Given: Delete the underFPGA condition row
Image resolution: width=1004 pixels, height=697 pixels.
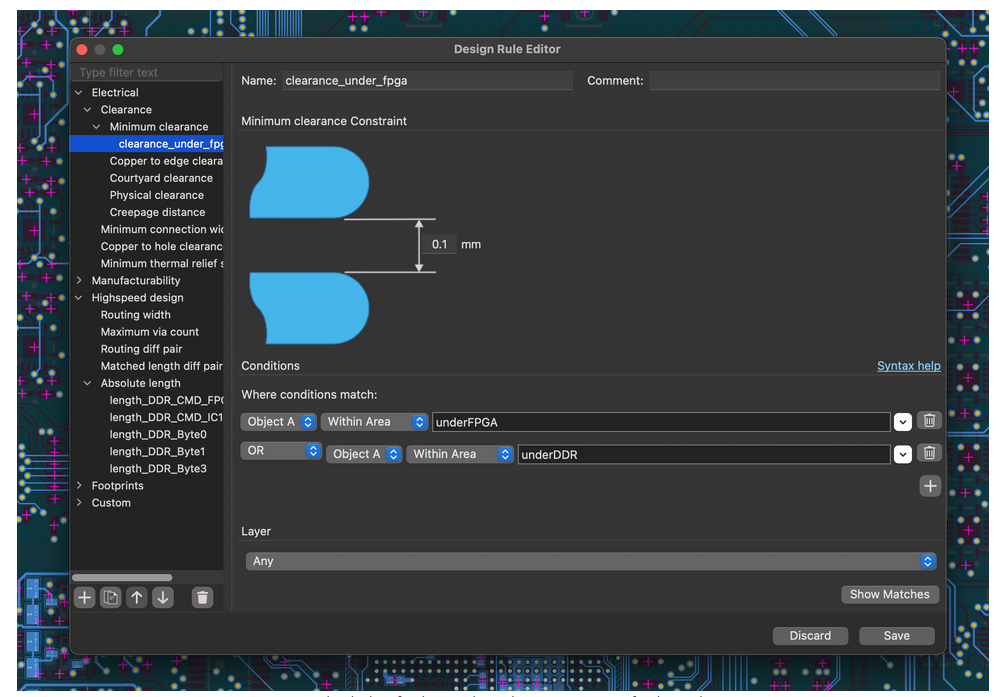Looking at the screenshot, I should pyautogui.click(x=930, y=422).
